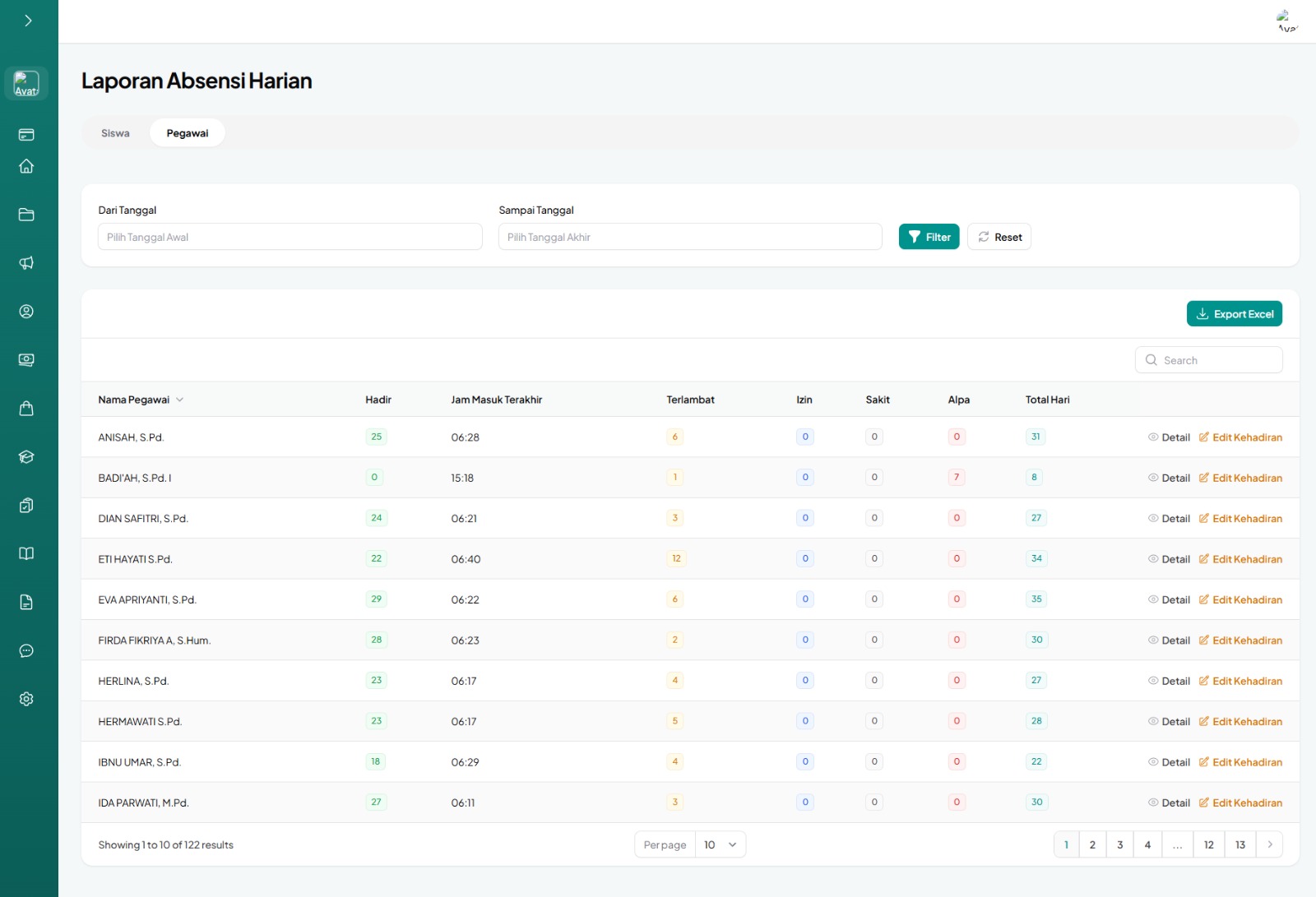Click the school avatar logo in the sidebar
This screenshot has height=897, width=1316.
(x=26, y=83)
